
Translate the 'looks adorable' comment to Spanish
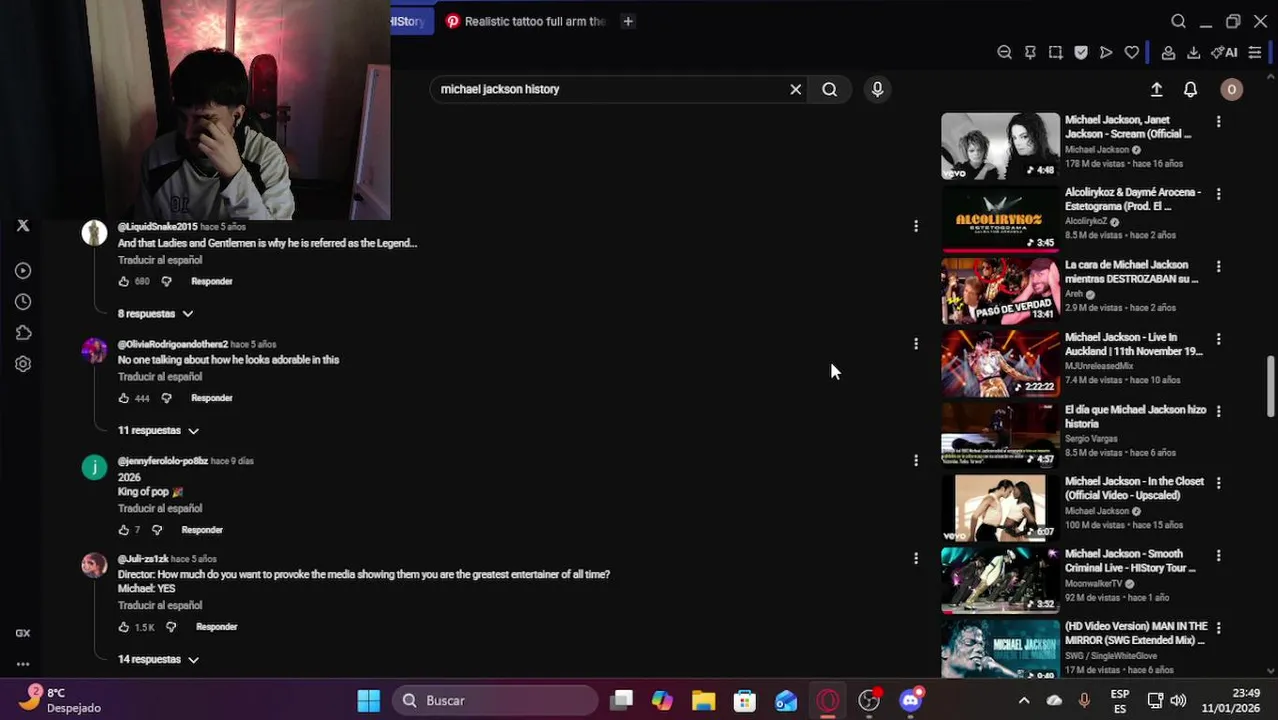pyautogui.click(x=160, y=377)
